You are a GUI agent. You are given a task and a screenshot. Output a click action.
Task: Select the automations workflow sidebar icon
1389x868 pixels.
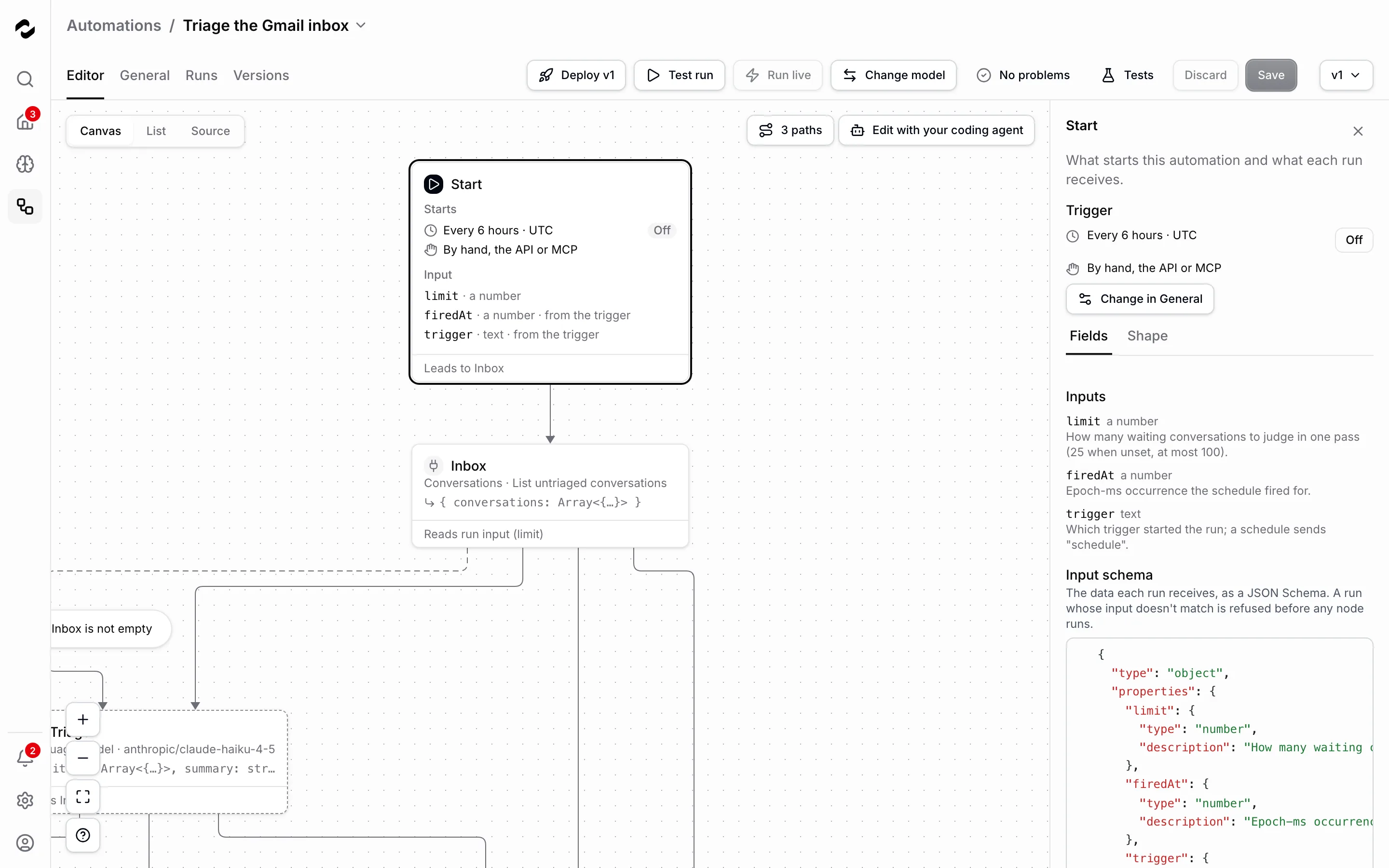(x=25, y=207)
